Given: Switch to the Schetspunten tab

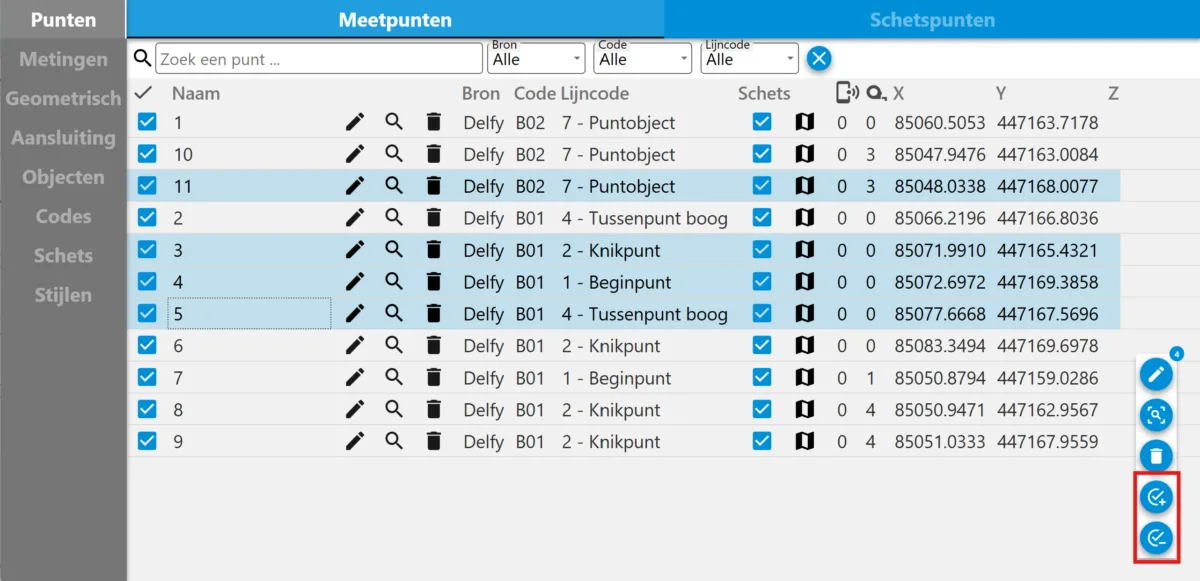Looking at the screenshot, I should (x=932, y=19).
